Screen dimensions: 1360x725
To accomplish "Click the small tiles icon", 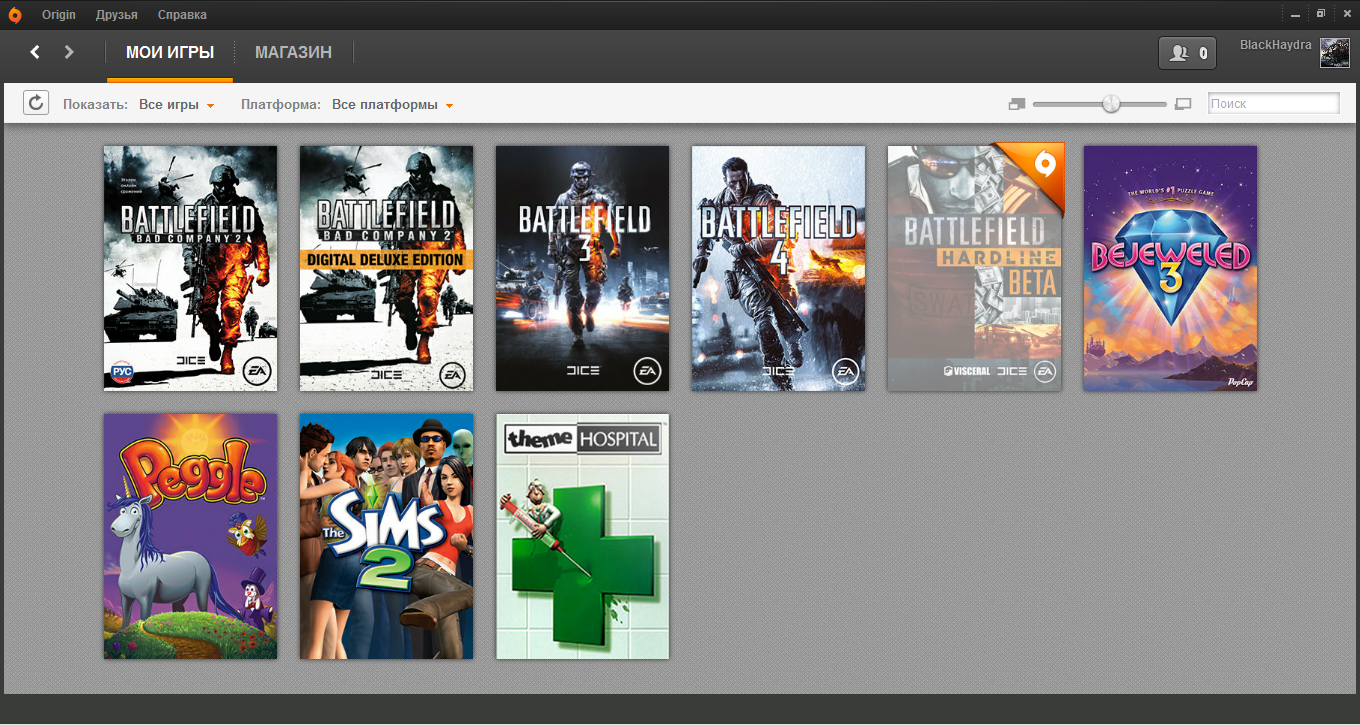I will point(1018,104).
